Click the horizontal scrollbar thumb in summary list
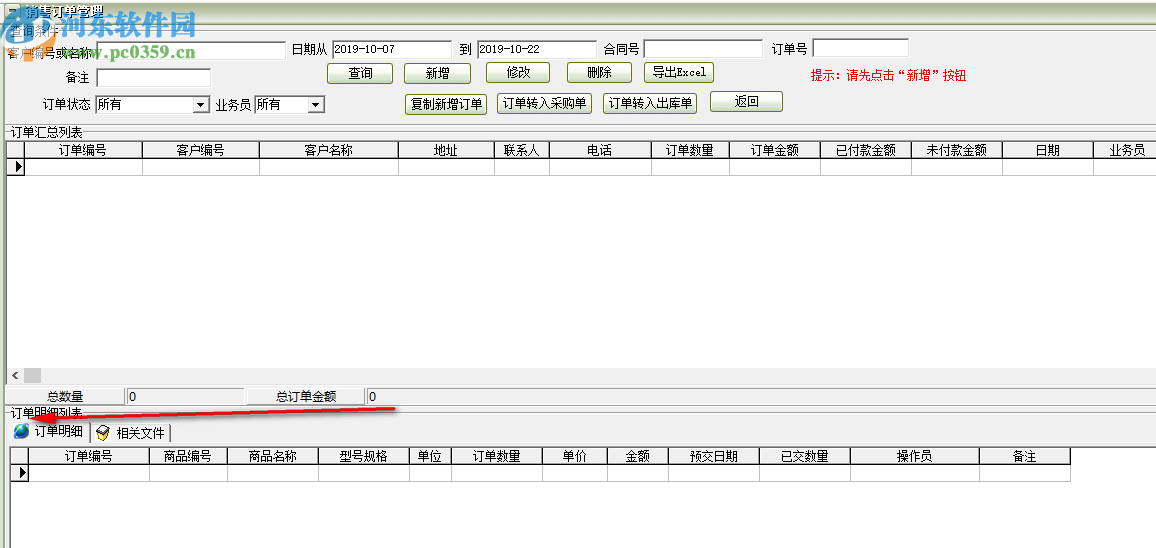1156x548 pixels. click(32, 375)
